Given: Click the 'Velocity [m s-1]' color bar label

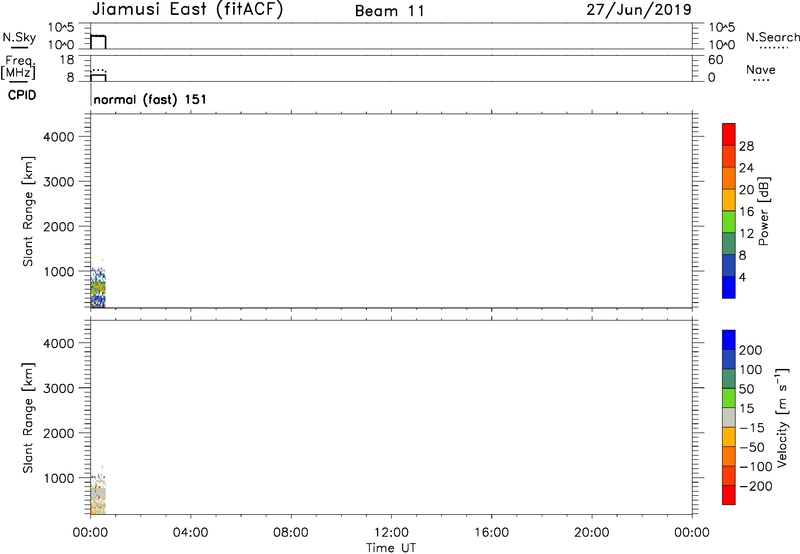Looking at the screenshot, I should pos(782,417).
